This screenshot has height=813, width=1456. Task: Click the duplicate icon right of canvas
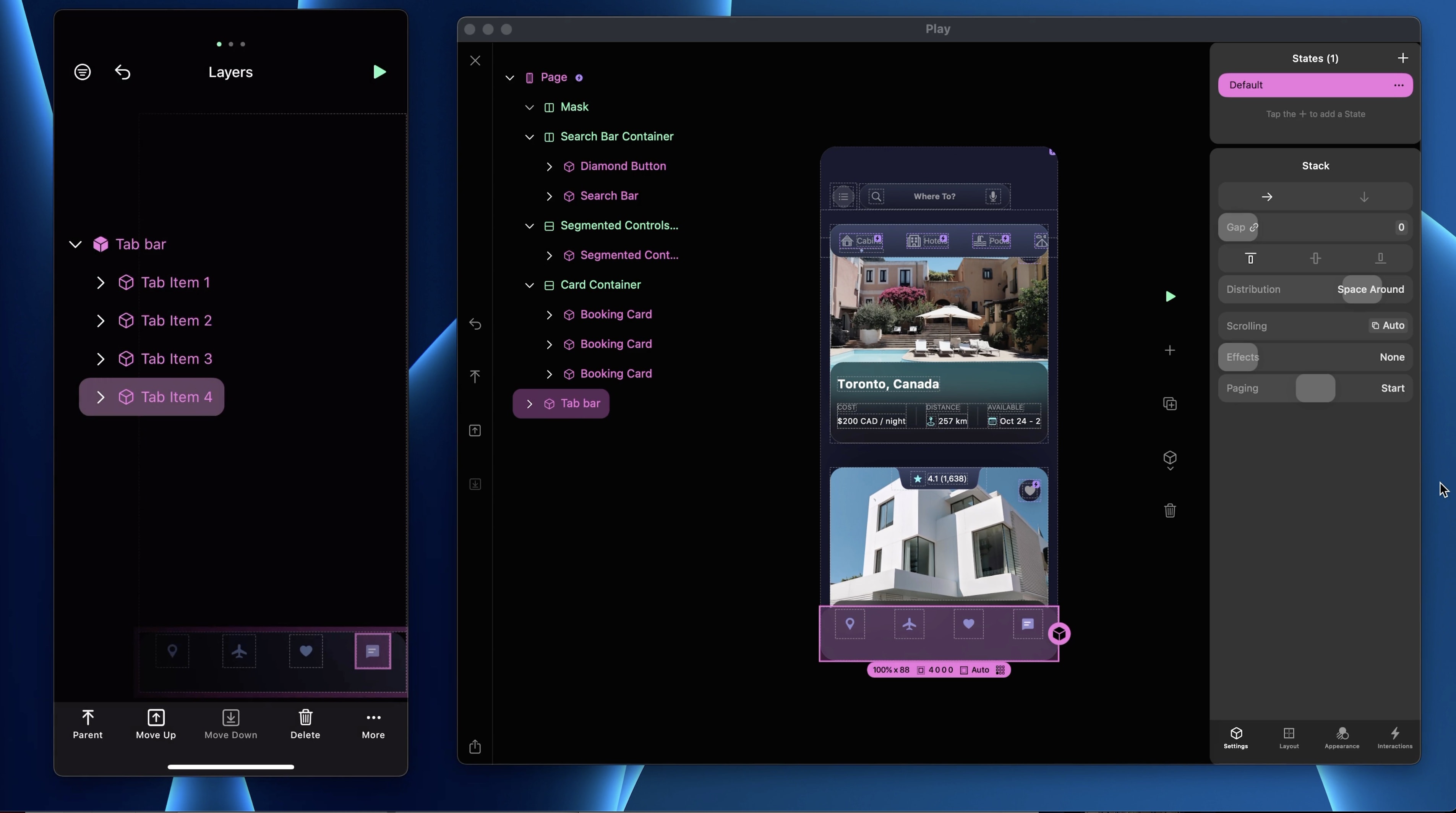pos(1169,404)
